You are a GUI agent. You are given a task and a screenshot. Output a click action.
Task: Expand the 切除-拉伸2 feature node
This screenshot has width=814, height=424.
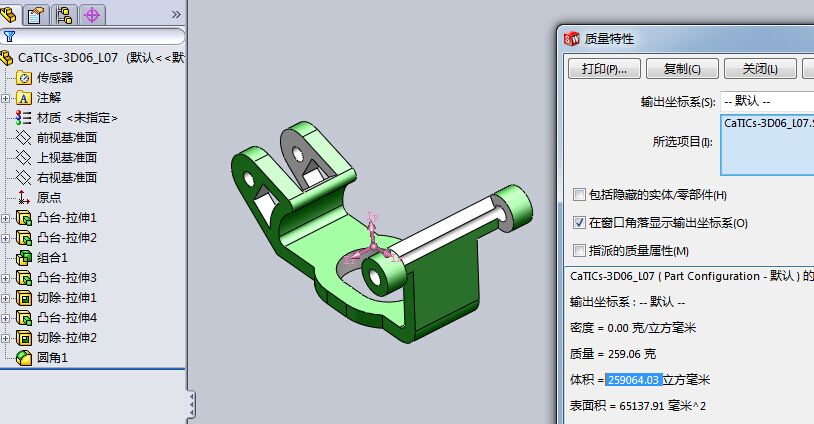click(5, 338)
